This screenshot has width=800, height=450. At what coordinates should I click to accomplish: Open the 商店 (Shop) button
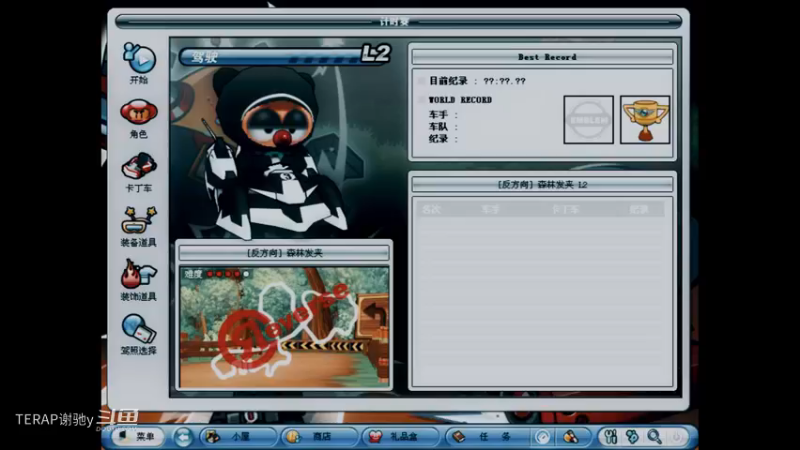point(318,437)
